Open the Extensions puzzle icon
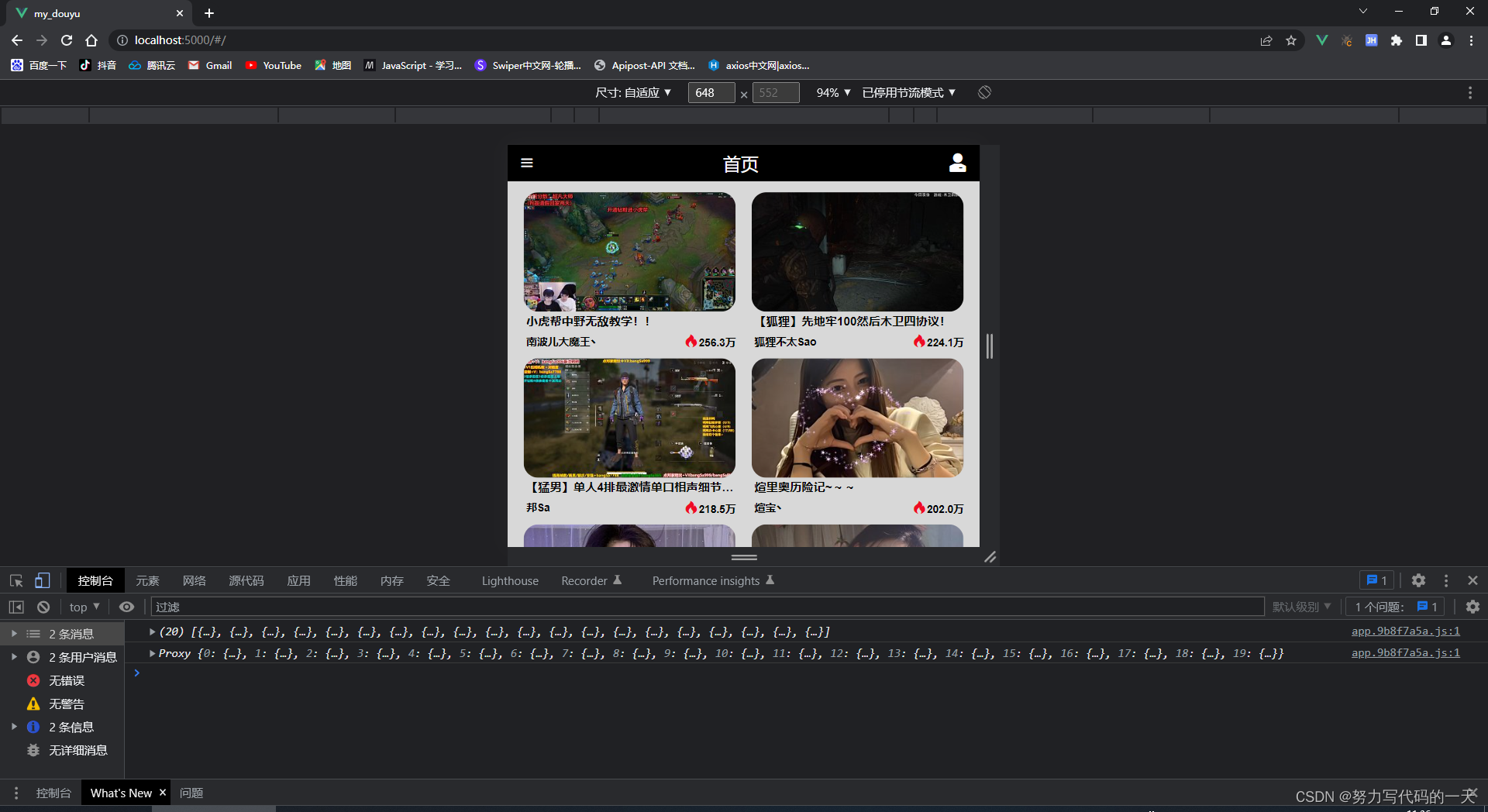Image resolution: width=1488 pixels, height=812 pixels. coord(1397,40)
